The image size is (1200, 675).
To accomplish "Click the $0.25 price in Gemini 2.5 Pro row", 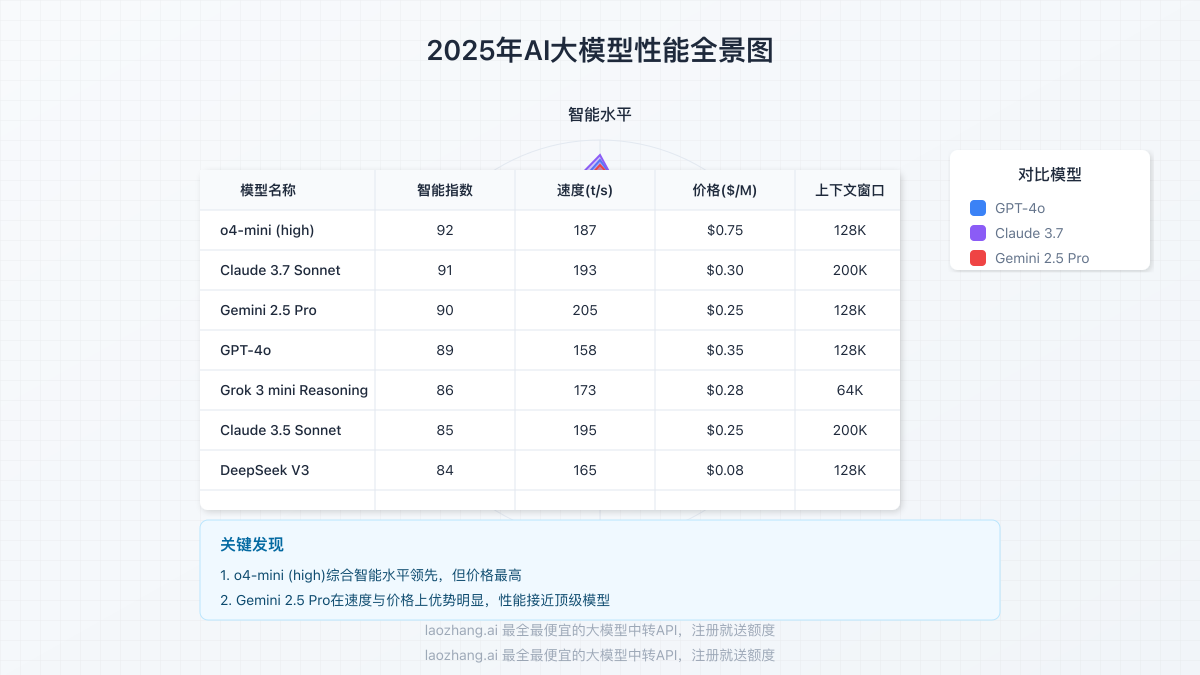I will [x=725, y=310].
